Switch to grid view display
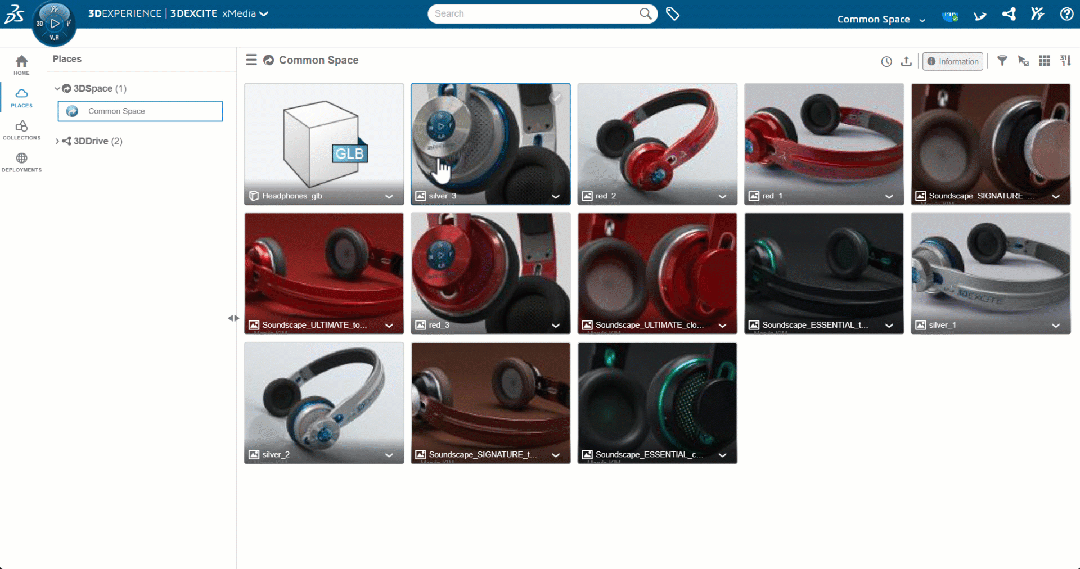The height and width of the screenshot is (569, 1080). pyautogui.click(x=1044, y=61)
